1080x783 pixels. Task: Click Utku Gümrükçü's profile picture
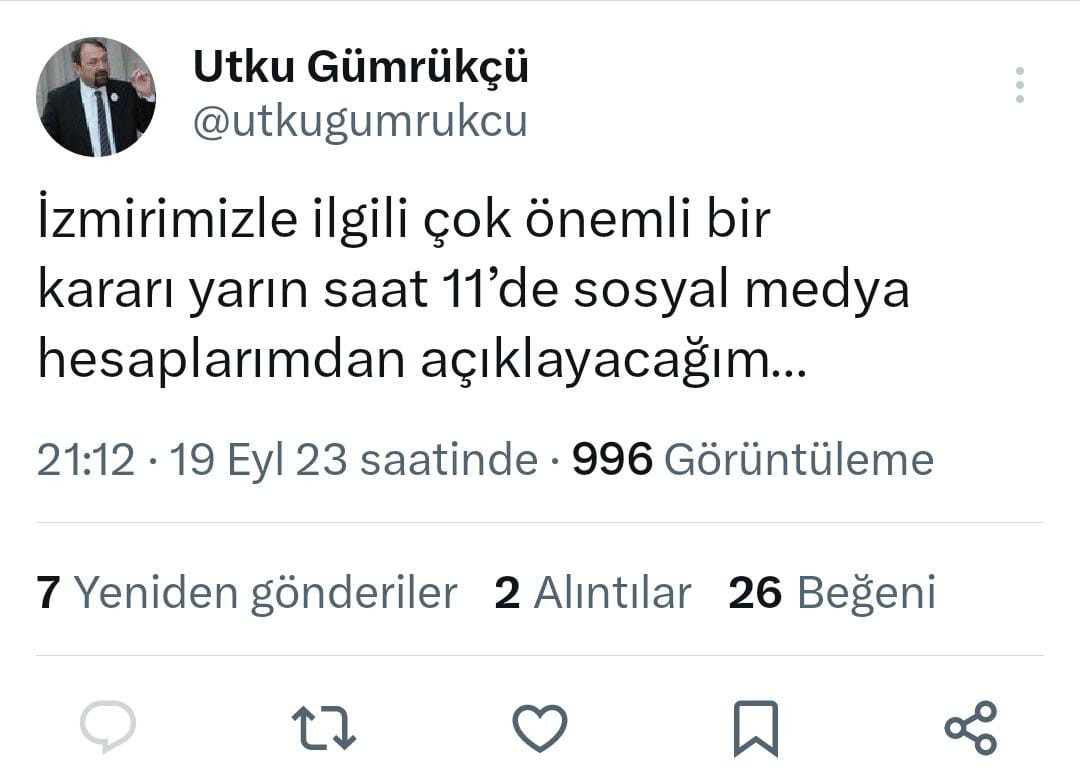coord(96,97)
